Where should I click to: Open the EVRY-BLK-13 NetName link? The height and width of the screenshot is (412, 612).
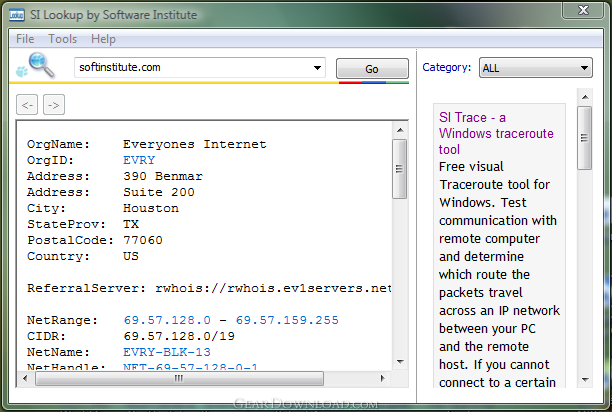(167, 352)
